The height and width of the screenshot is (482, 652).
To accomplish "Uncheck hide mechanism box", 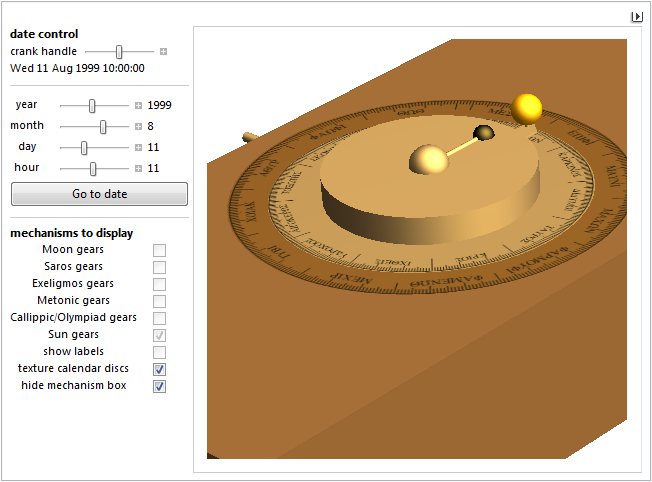I will pyautogui.click(x=159, y=386).
